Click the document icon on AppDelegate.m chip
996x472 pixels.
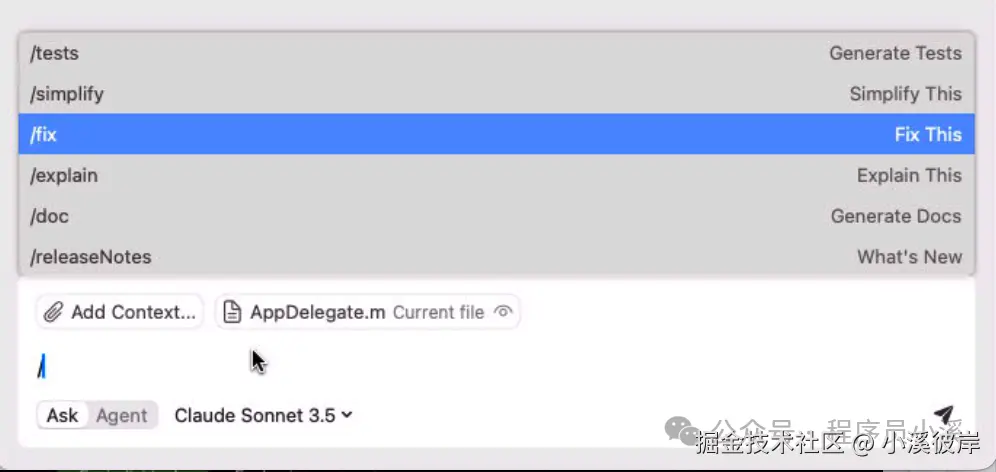[232, 312]
